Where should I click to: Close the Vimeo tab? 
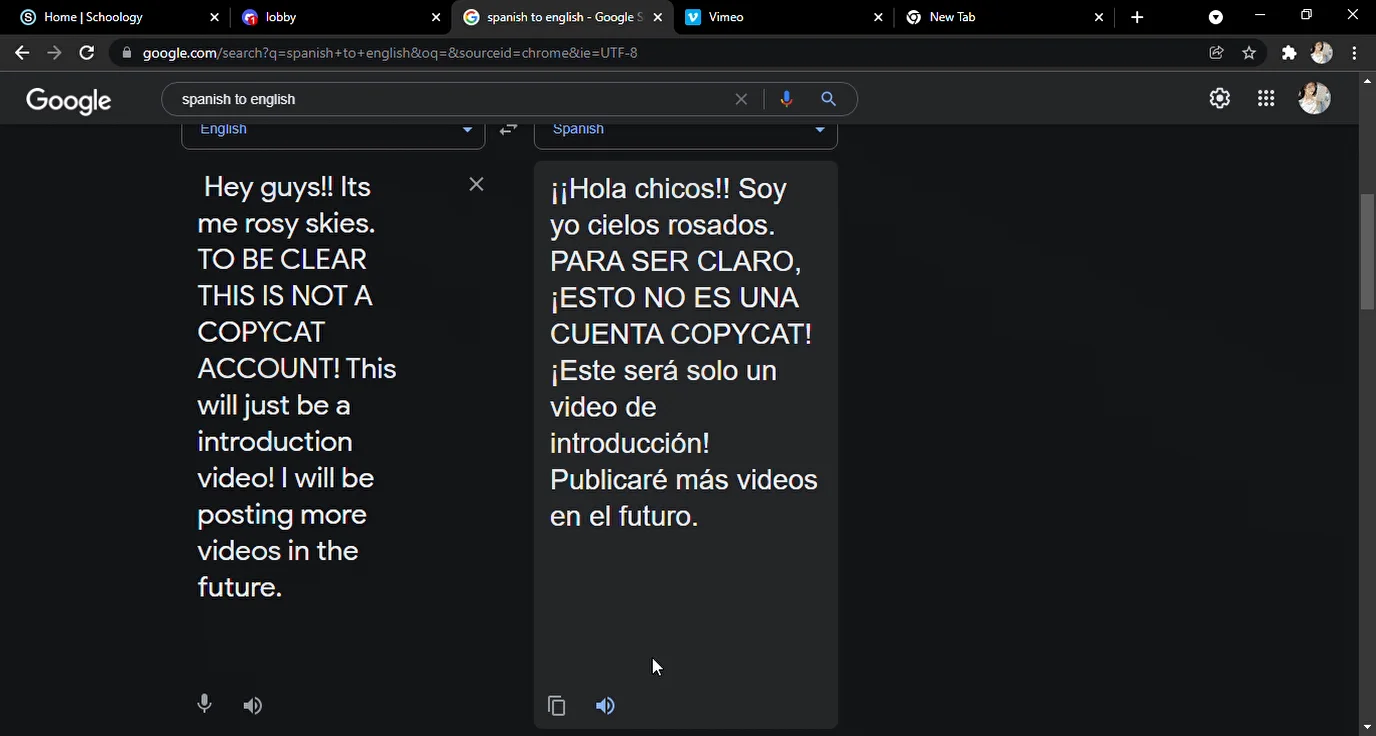[x=879, y=17]
